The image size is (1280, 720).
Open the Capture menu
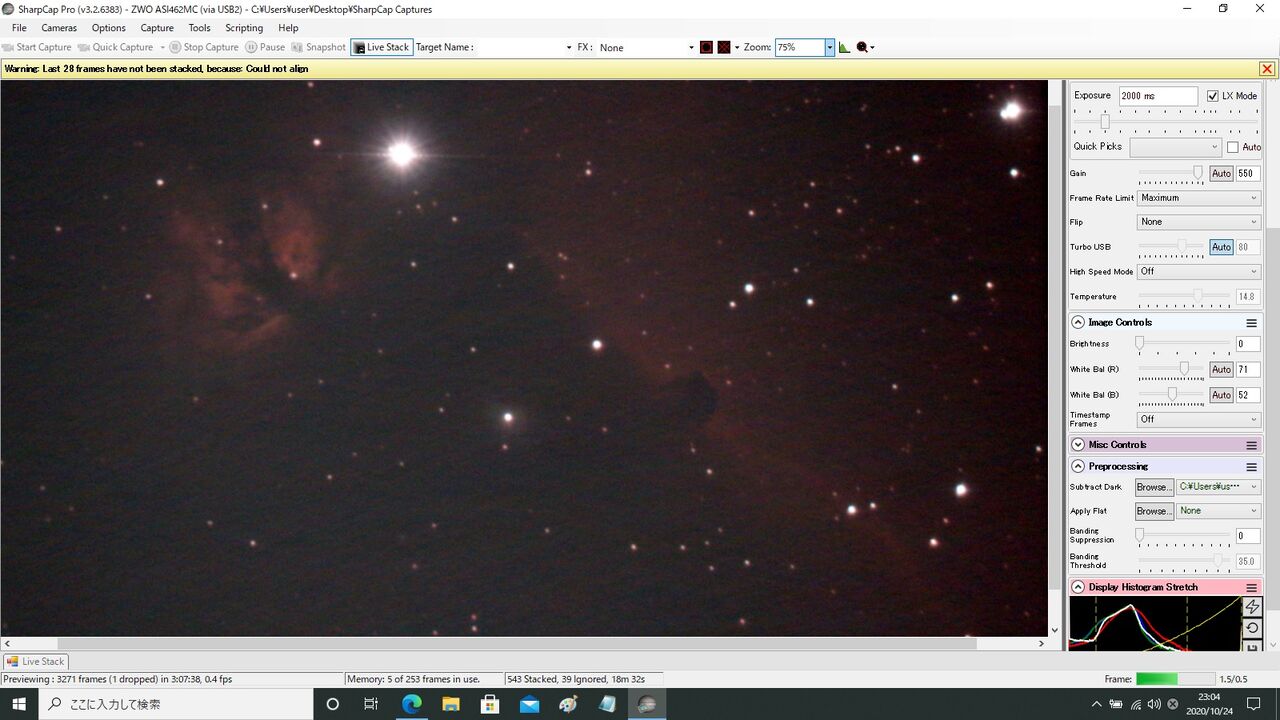pyautogui.click(x=157, y=28)
